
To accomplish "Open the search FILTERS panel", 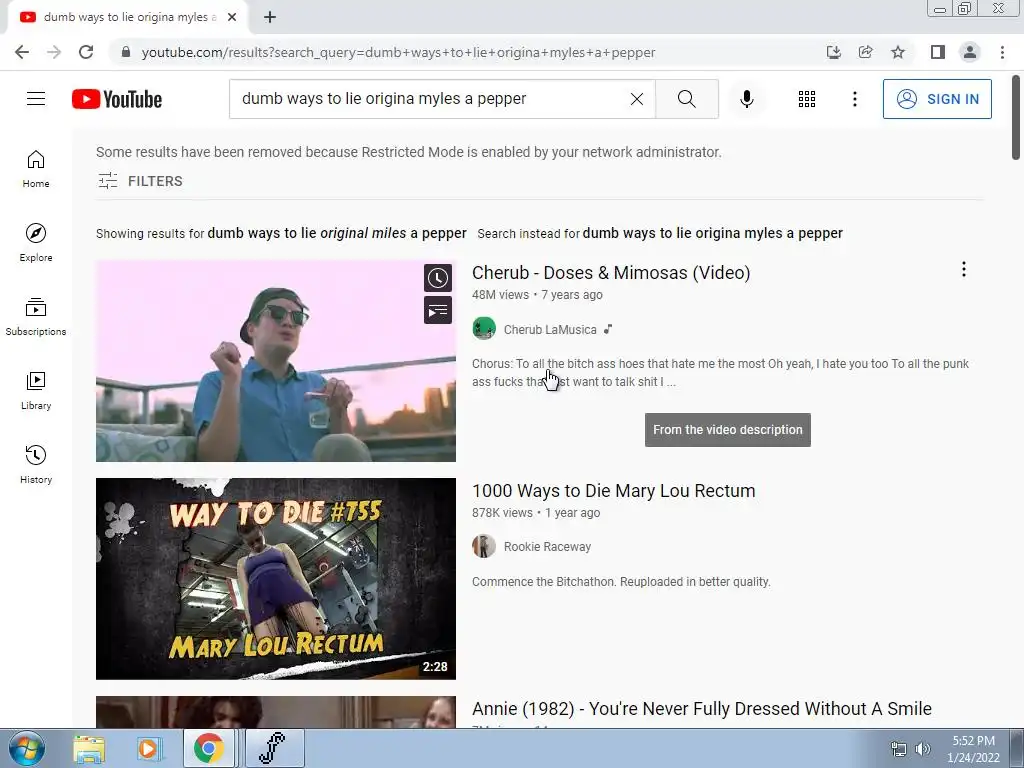I will [x=140, y=181].
